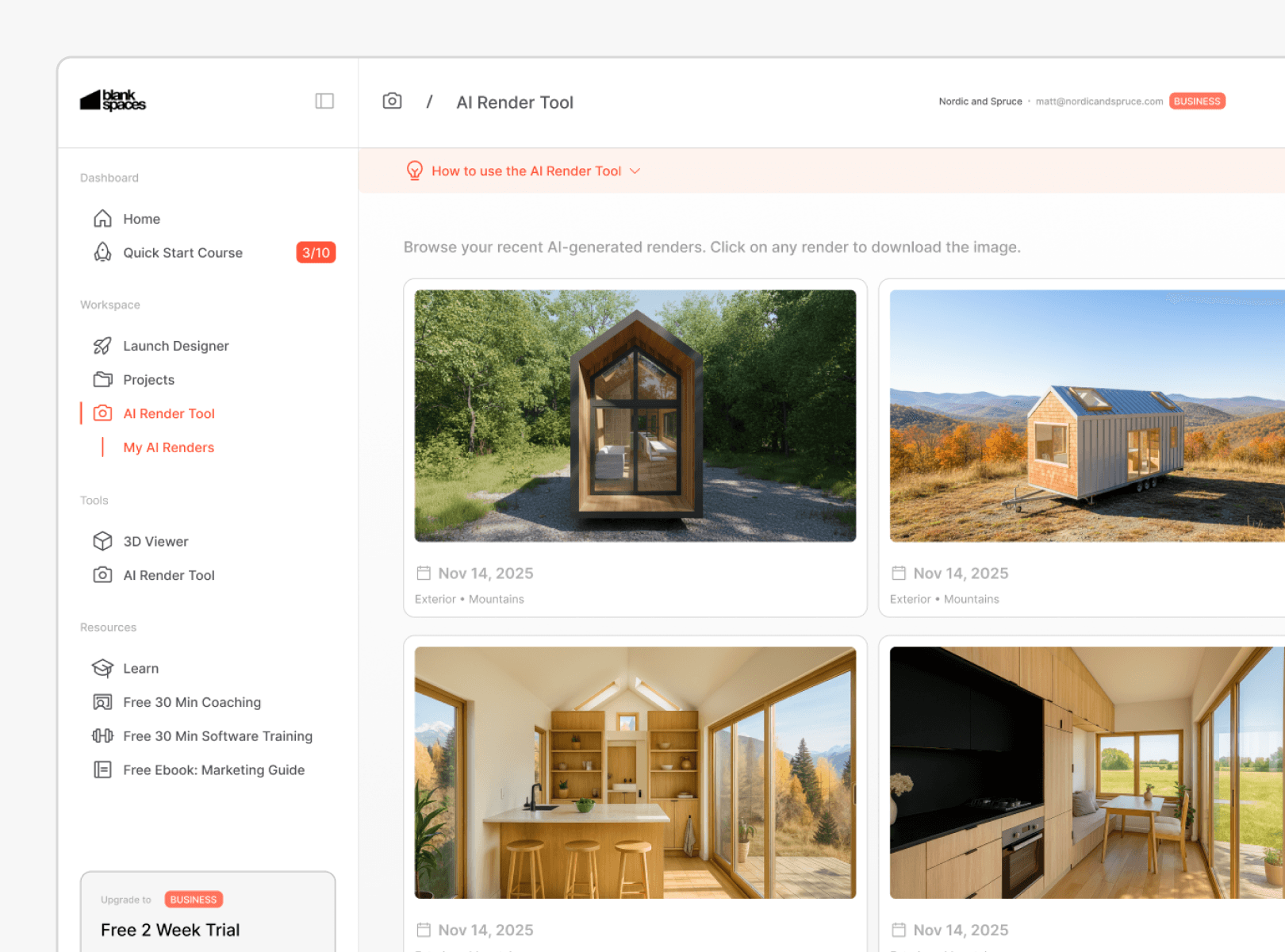This screenshot has width=1285, height=952.
Task: Click Exterior • Mountains on trailer house card
Action: tap(945, 599)
